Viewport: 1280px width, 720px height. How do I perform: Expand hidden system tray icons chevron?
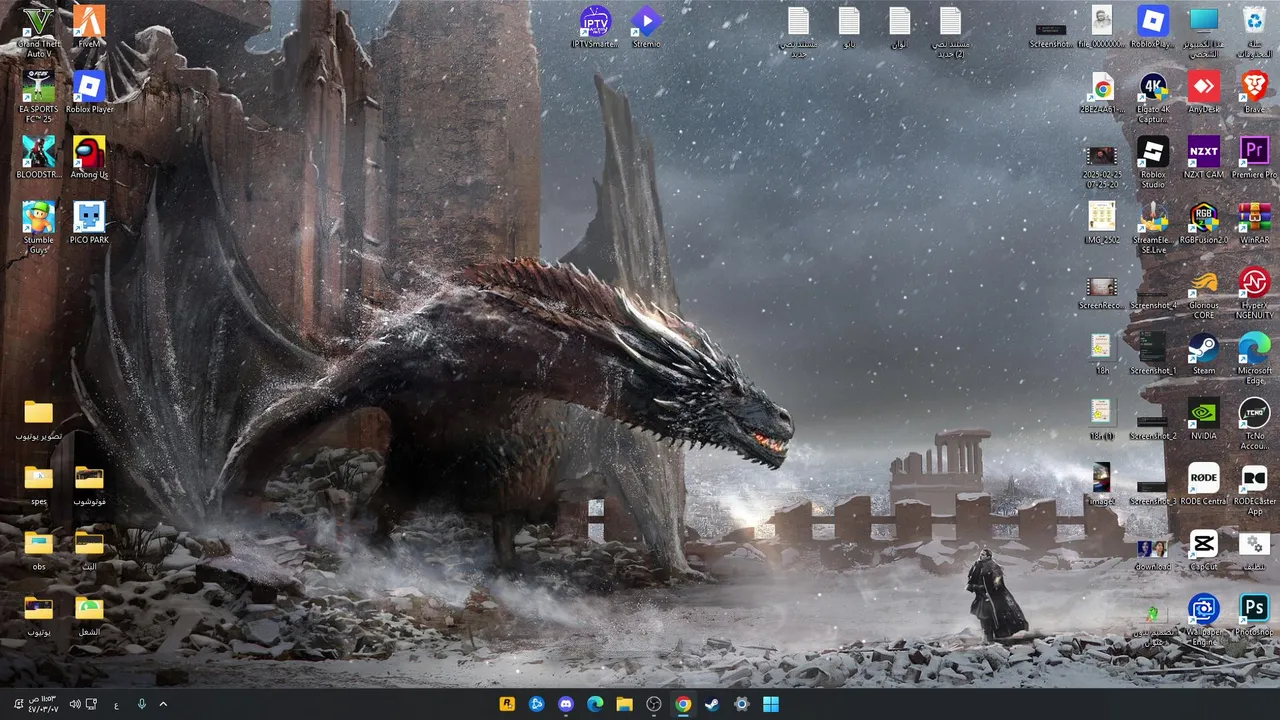coord(163,704)
